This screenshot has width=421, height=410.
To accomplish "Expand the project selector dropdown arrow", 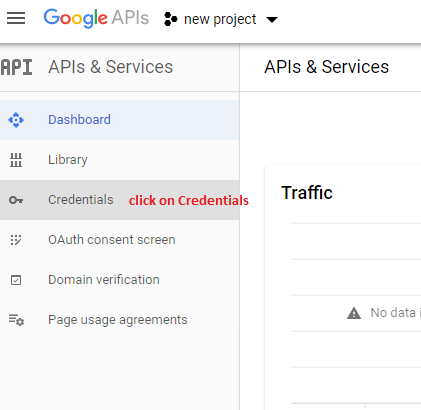I will [x=272, y=20].
